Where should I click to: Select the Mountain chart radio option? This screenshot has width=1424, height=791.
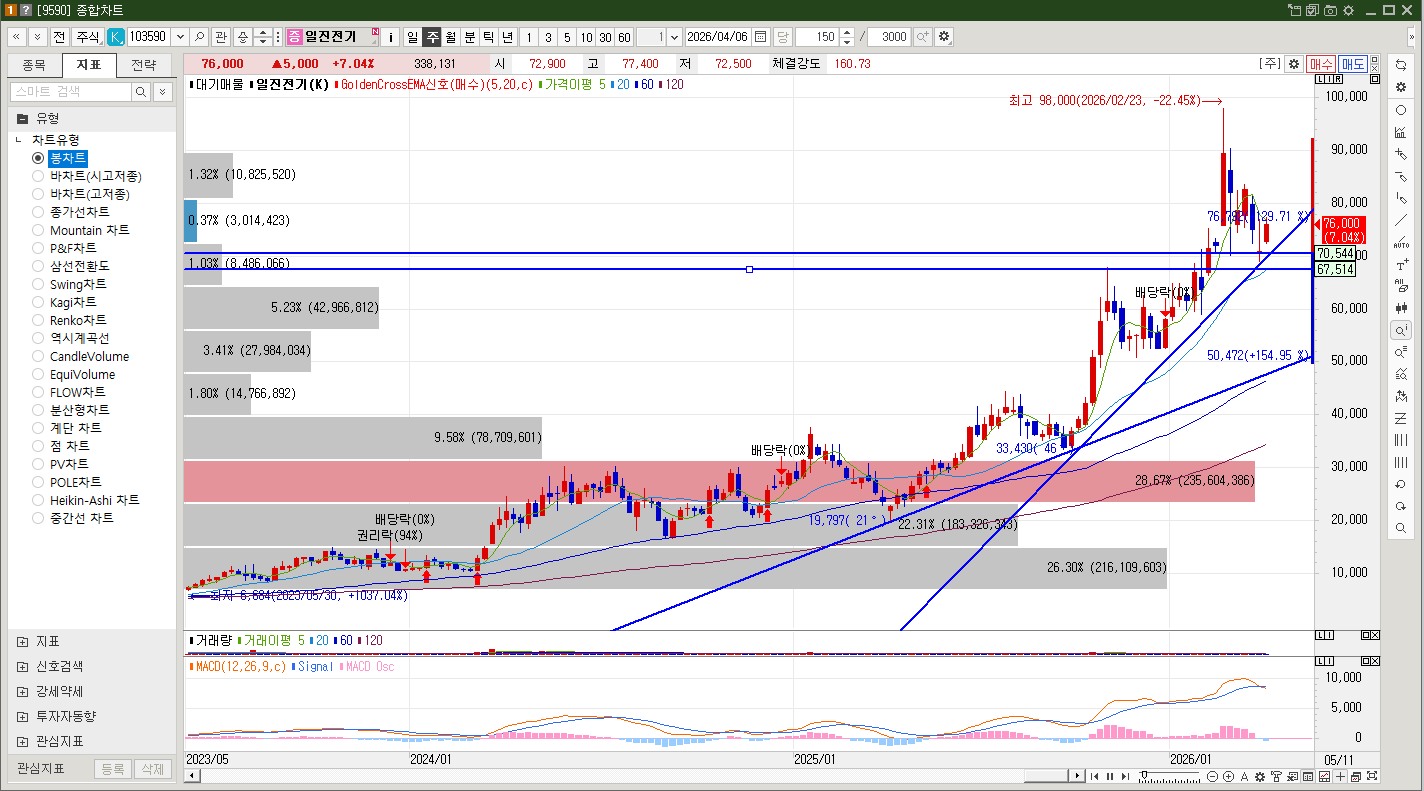click(38, 230)
